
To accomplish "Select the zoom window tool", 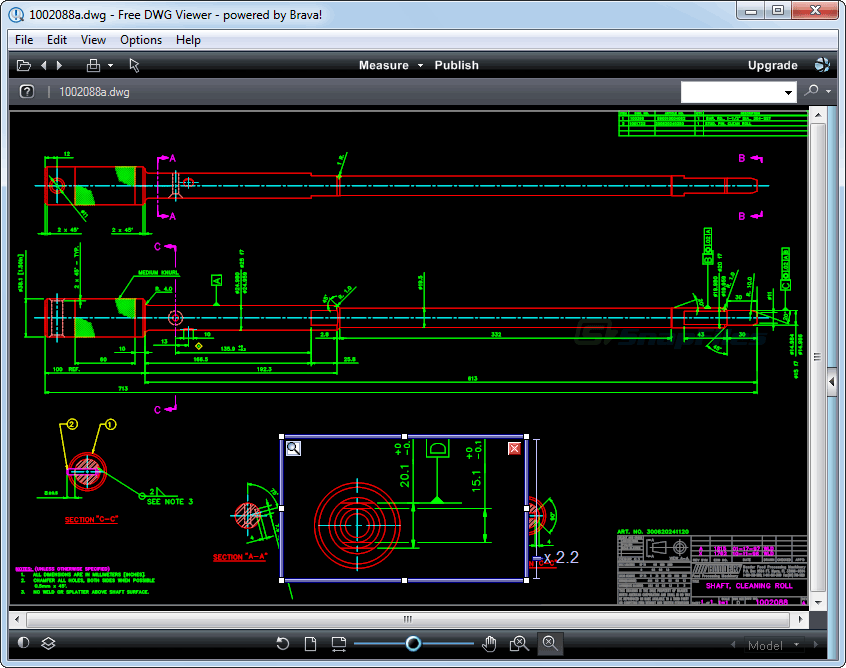I will click(x=519, y=643).
